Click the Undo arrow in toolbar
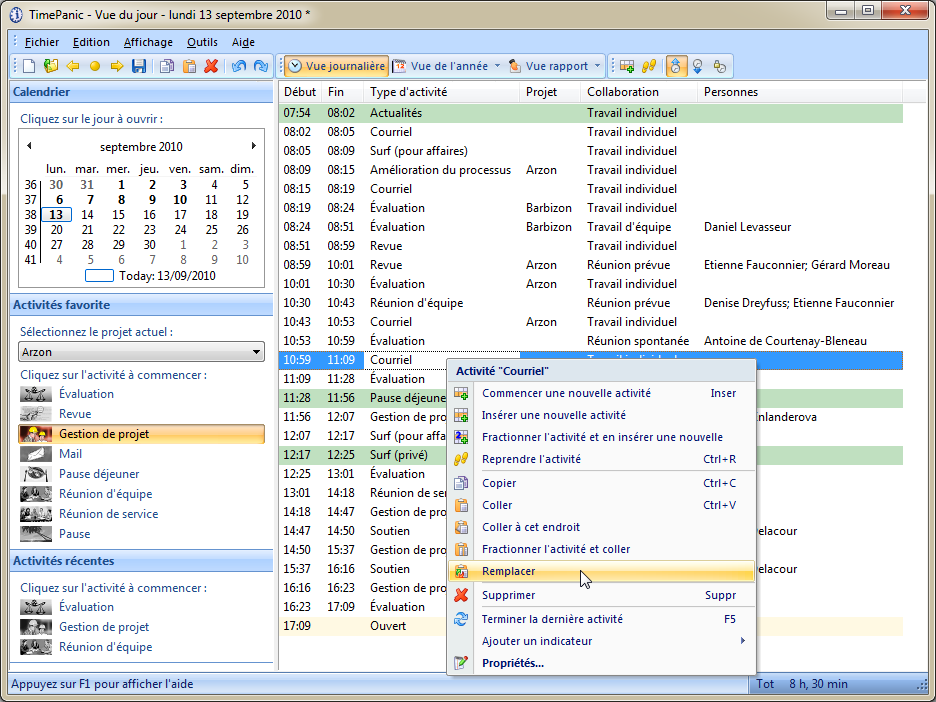 click(238, 66)
